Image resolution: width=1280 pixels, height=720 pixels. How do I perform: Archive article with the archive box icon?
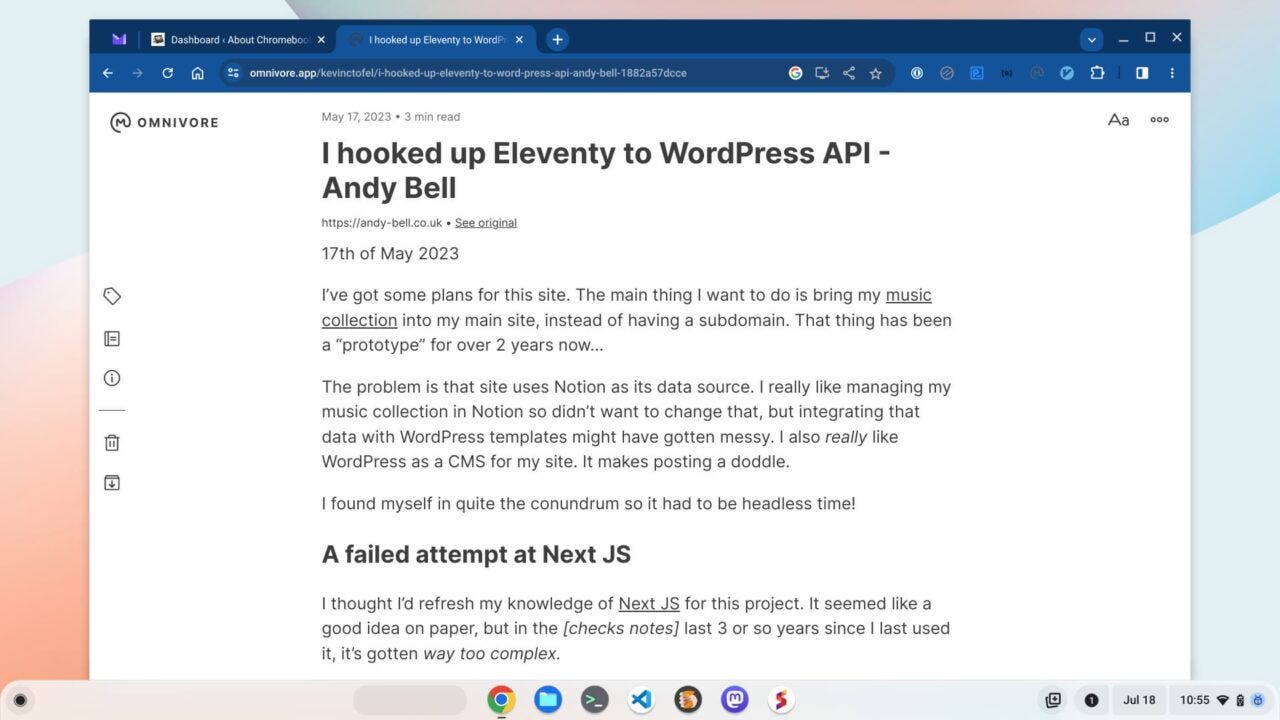[x=112, y=483]
